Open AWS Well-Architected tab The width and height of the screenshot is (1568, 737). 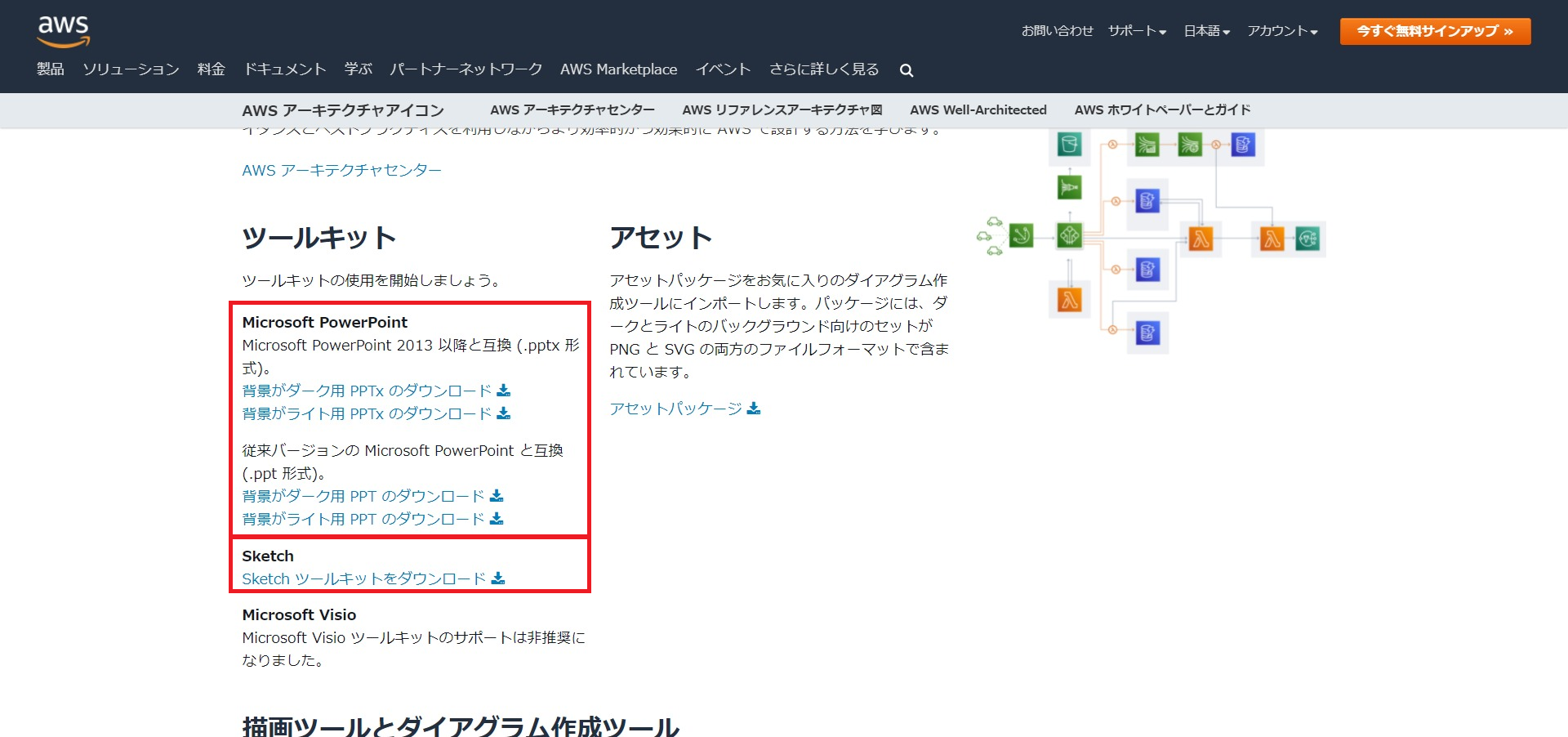pyautogui.click(x=978, y=110)
